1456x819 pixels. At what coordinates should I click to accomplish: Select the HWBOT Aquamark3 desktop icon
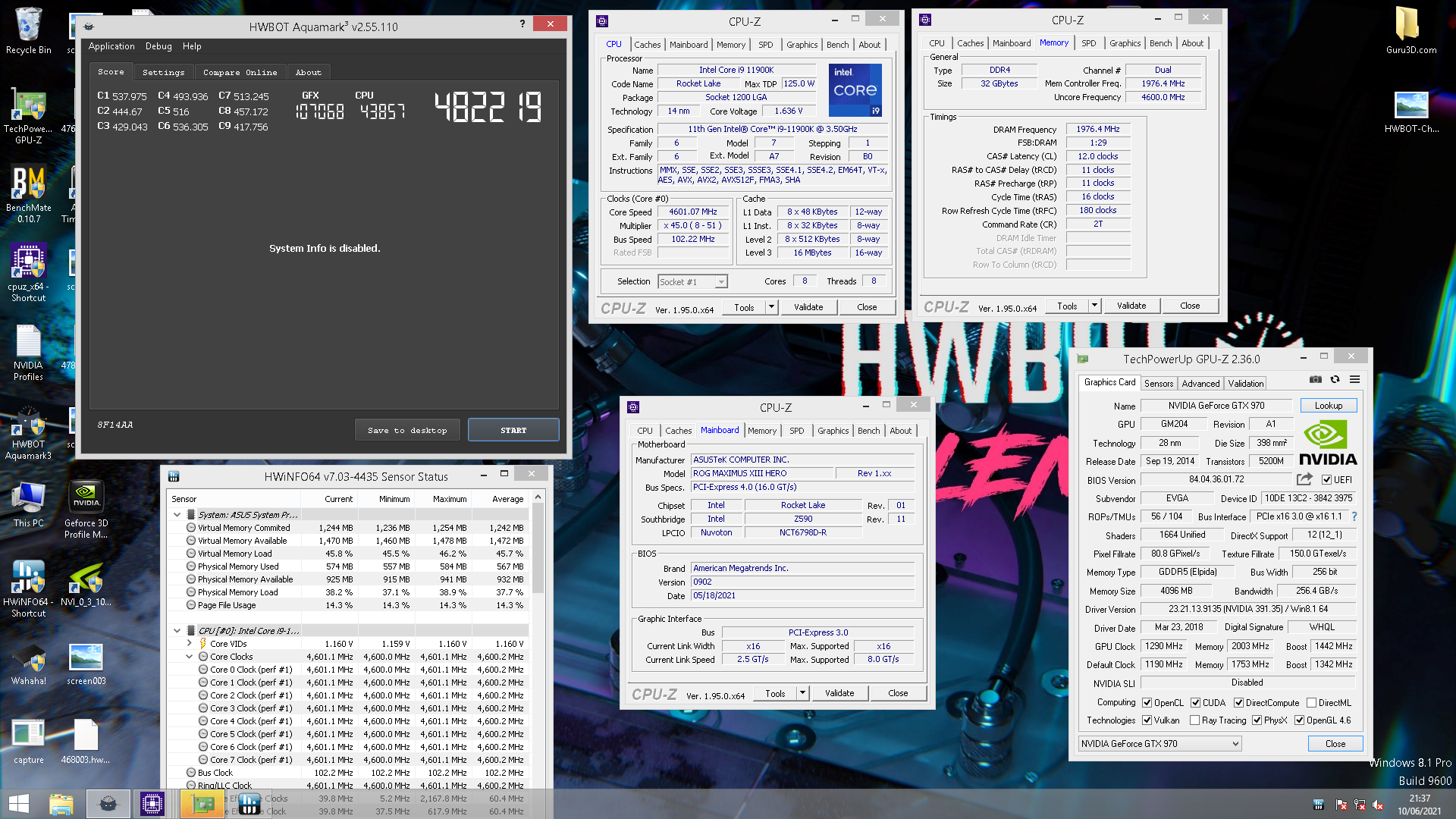pos(29,432)
